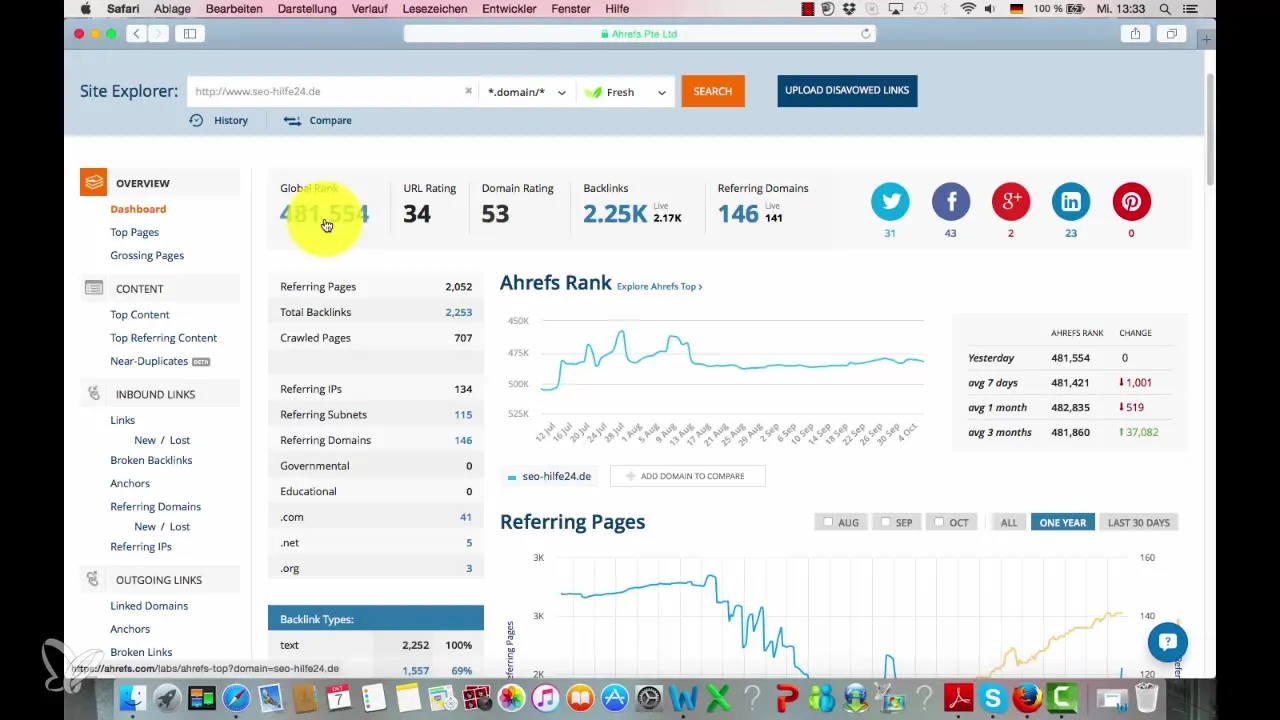Click the Safari address bar
The image size is (1280, 720).
(640, 34)
